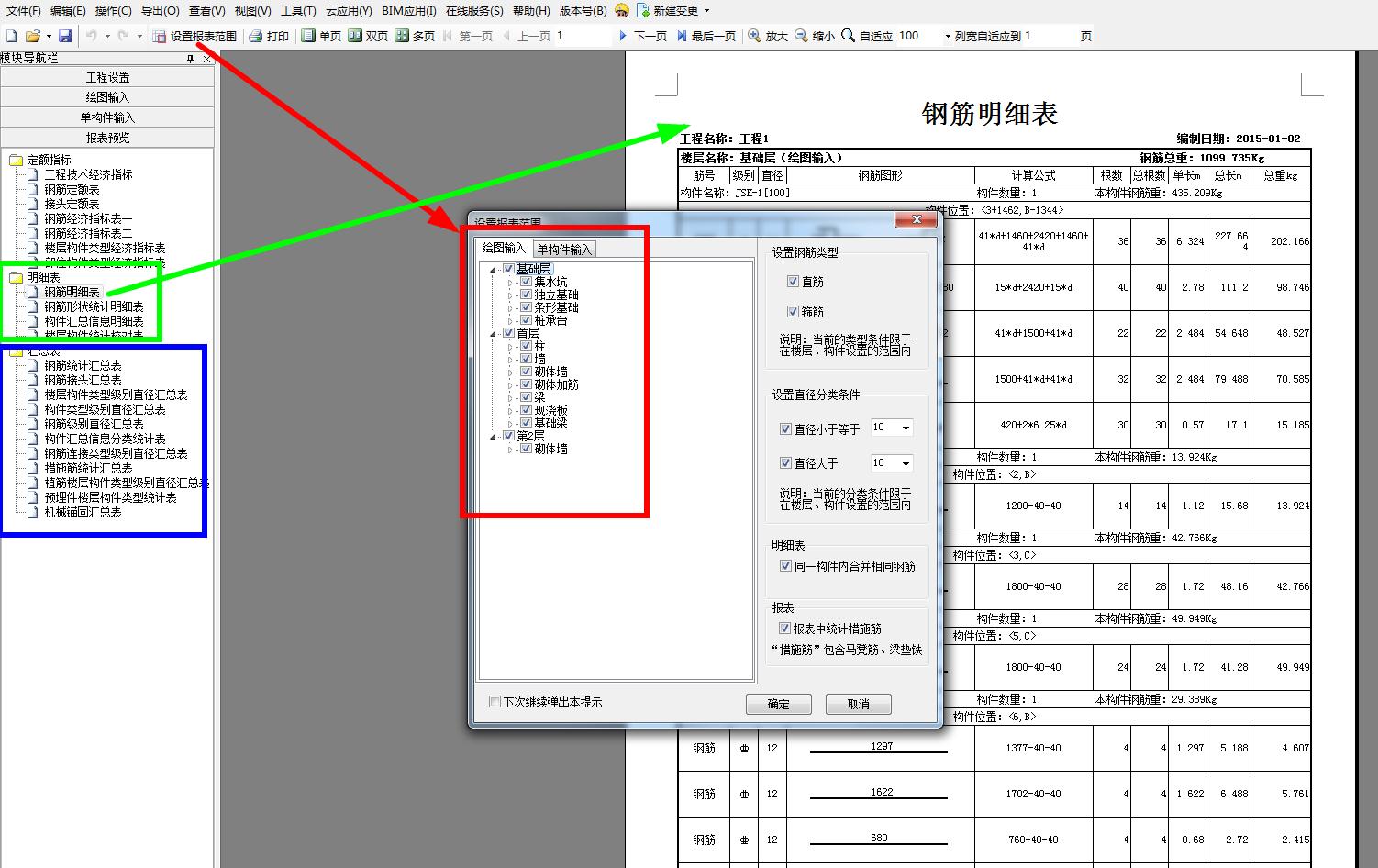Click 确定 button in dialog
The height and width of the screenshot is (868, 1378).
779,704
